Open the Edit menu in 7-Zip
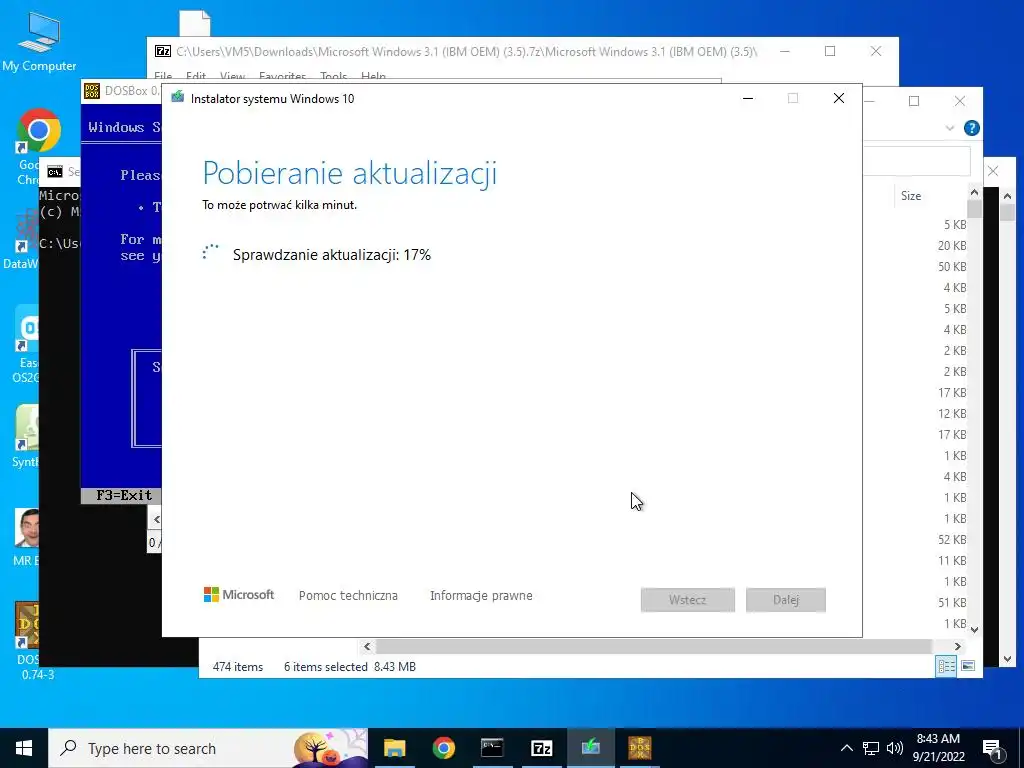Image resolution: width=1024 pixels, height=768 pixels. pyautogui.click(x=195, y=77)
